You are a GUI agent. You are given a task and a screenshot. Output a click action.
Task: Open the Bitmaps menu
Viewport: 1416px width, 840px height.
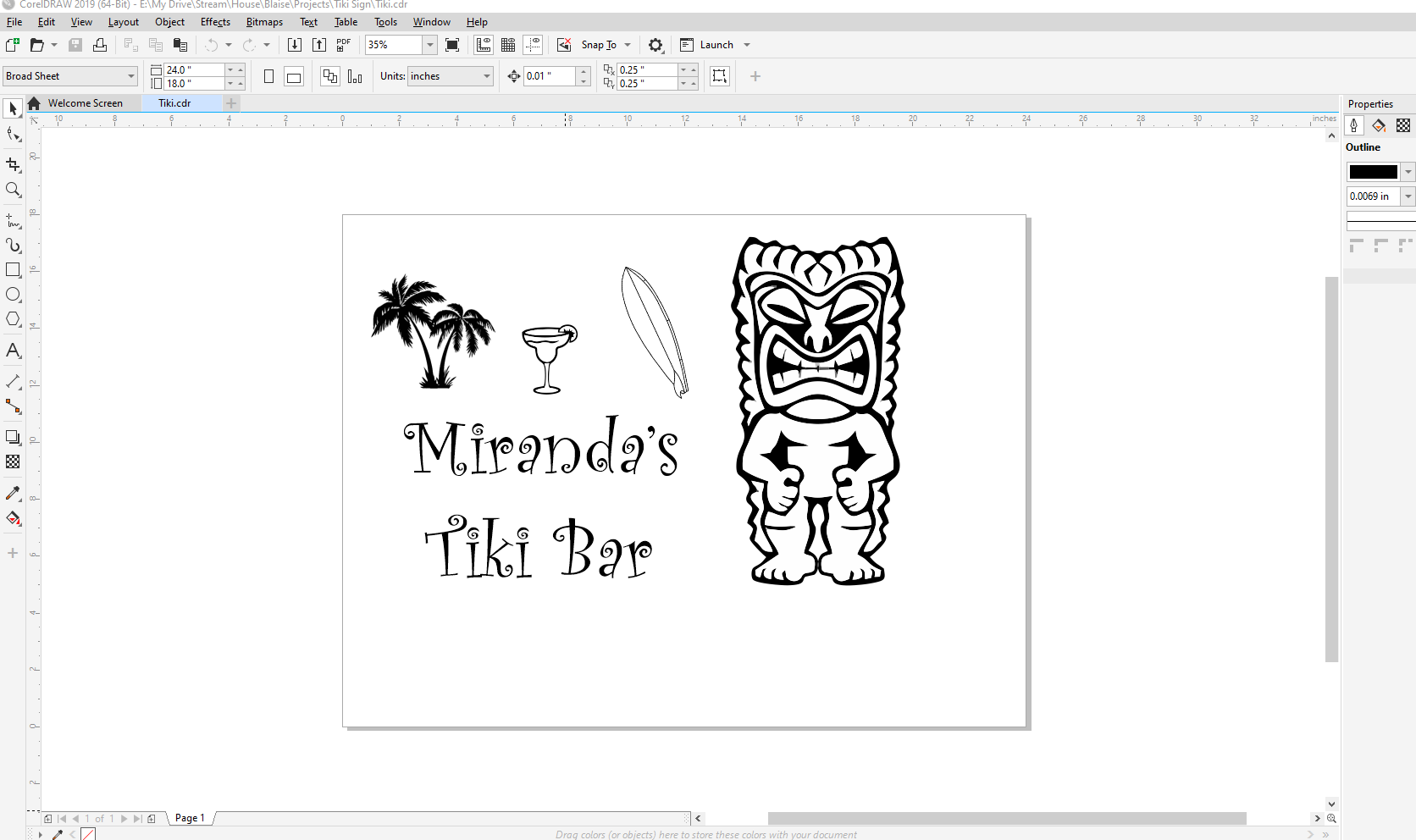coord(263,22)
